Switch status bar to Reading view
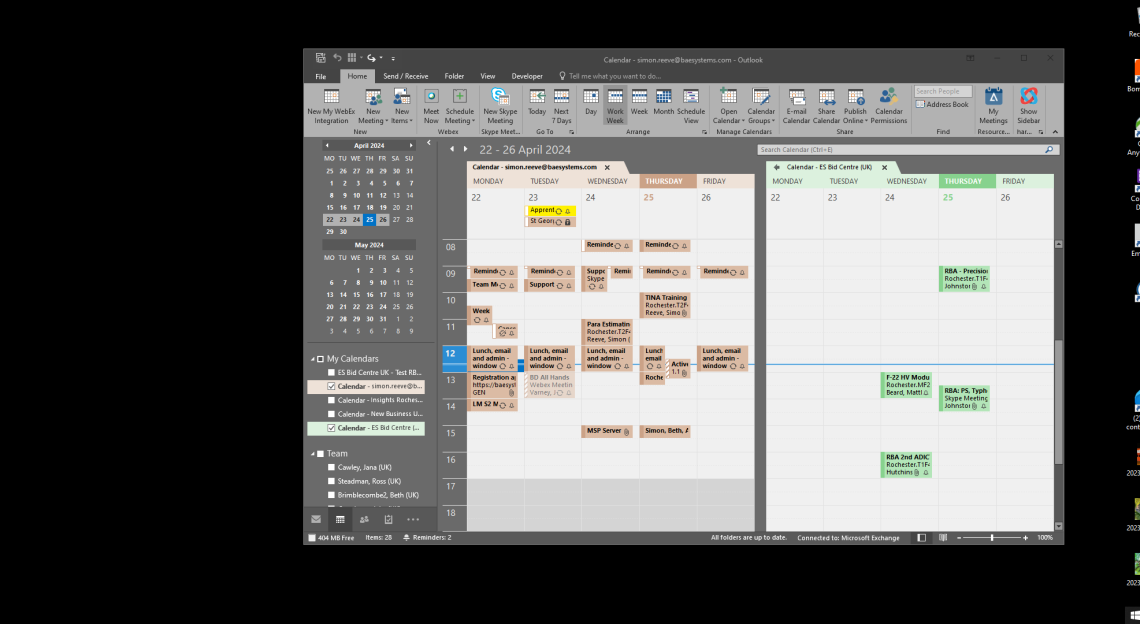Viewport: 1140px width, 624px height. point(943,538)
